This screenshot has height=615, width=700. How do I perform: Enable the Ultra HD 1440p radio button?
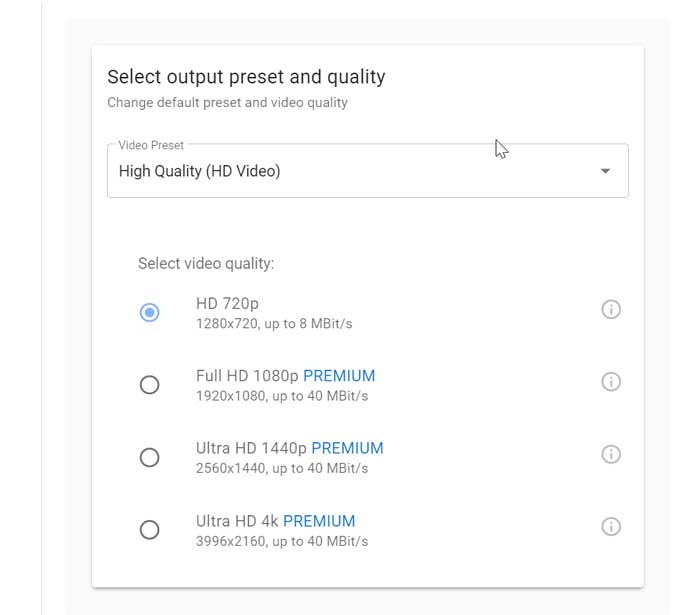click(x=149, y=457)
